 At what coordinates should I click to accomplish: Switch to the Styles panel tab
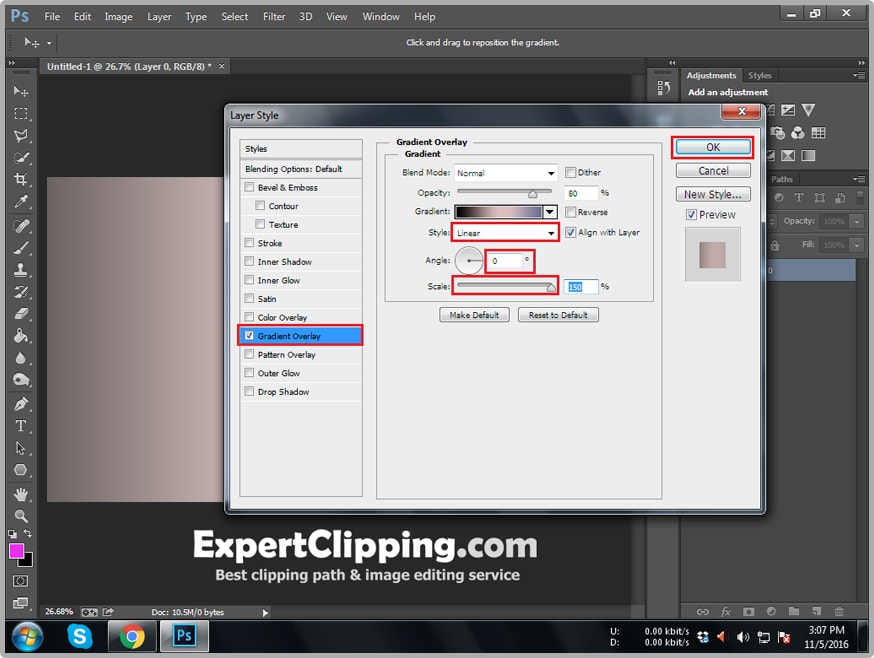point(760,76)
